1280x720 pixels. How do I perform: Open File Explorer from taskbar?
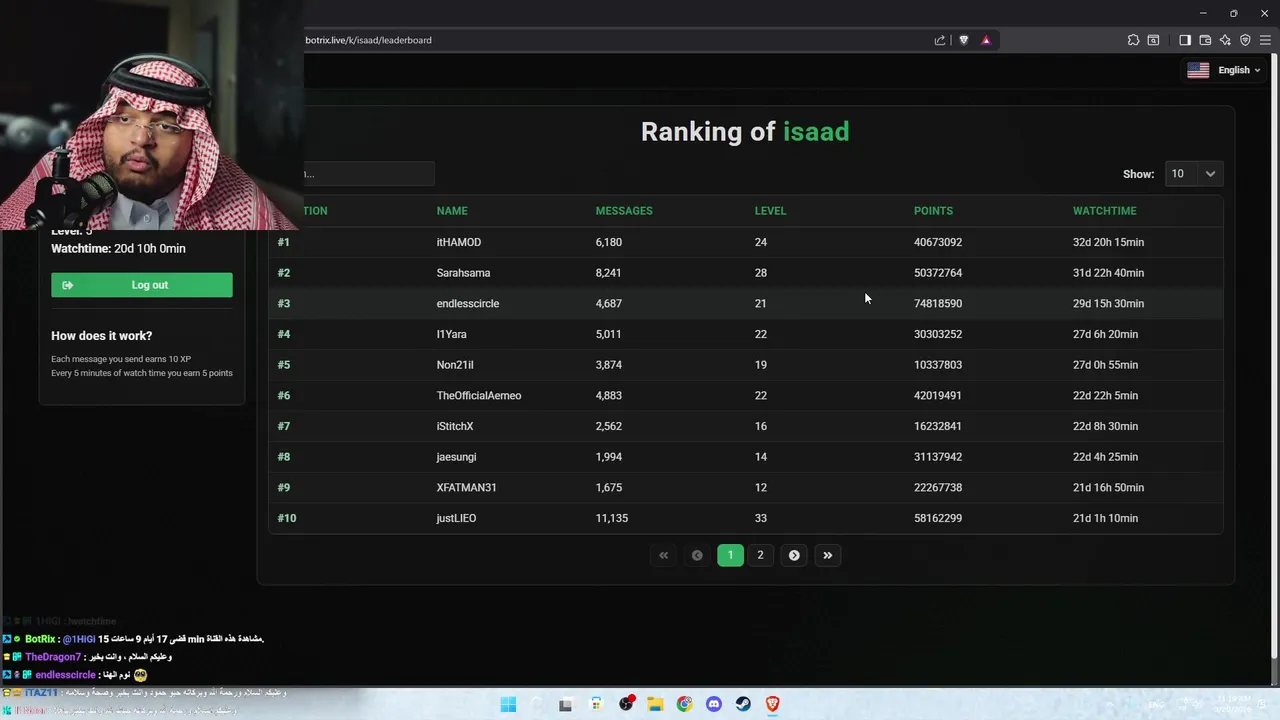pos(655,704)
